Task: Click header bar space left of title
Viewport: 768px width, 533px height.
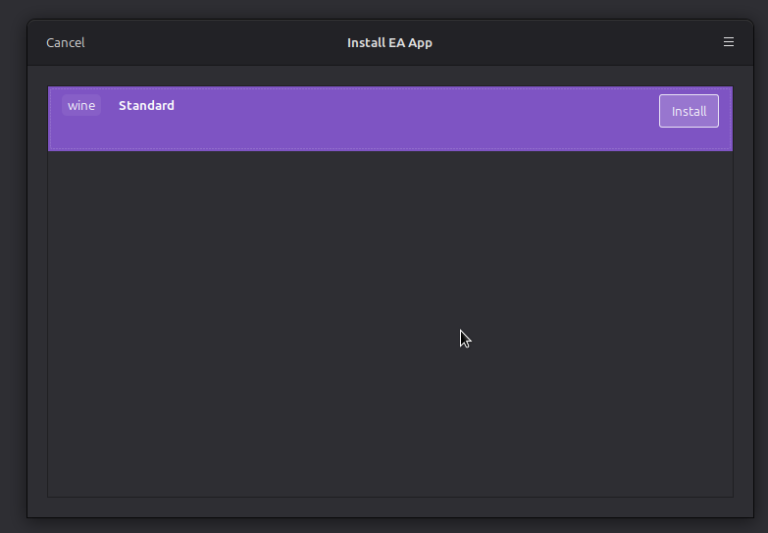Action: pyautogui.click(x=210, y=43)
